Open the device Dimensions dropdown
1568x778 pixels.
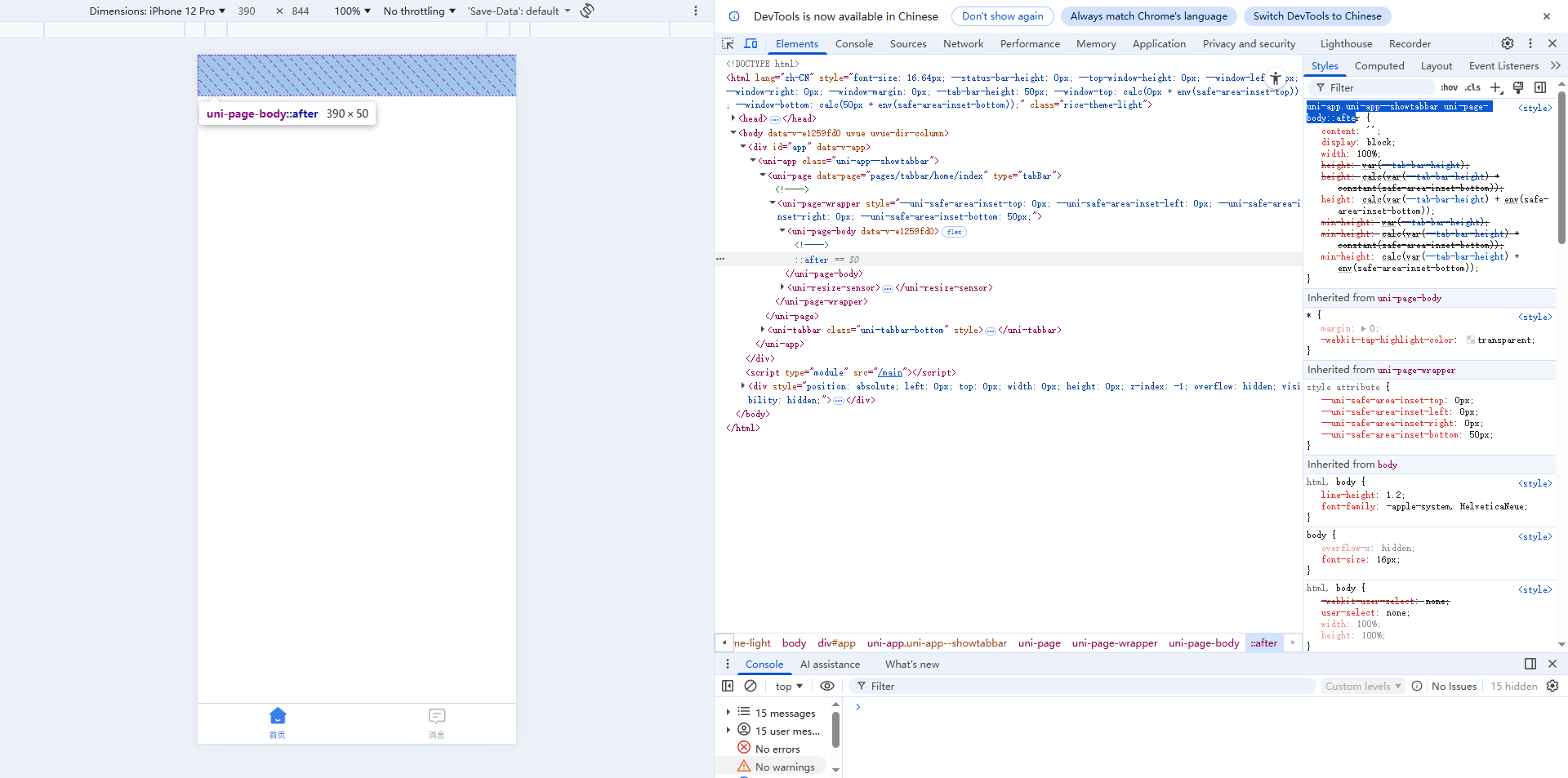click(x=158, y=11)
